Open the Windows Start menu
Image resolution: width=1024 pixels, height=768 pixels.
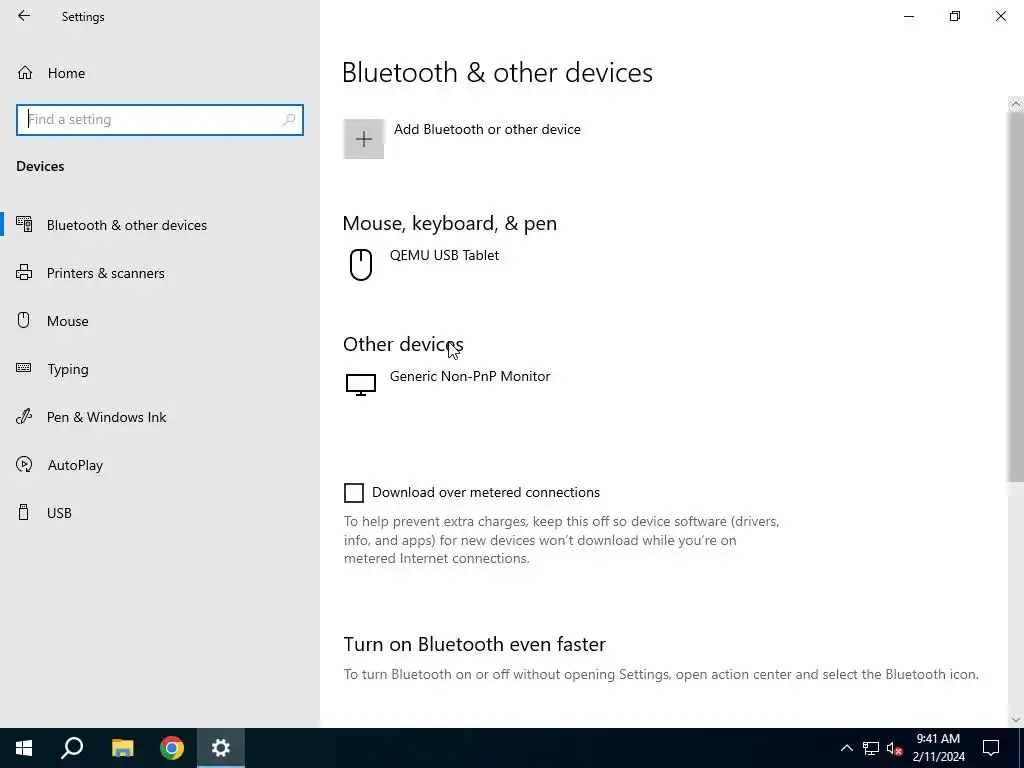(x=24, y=748)
